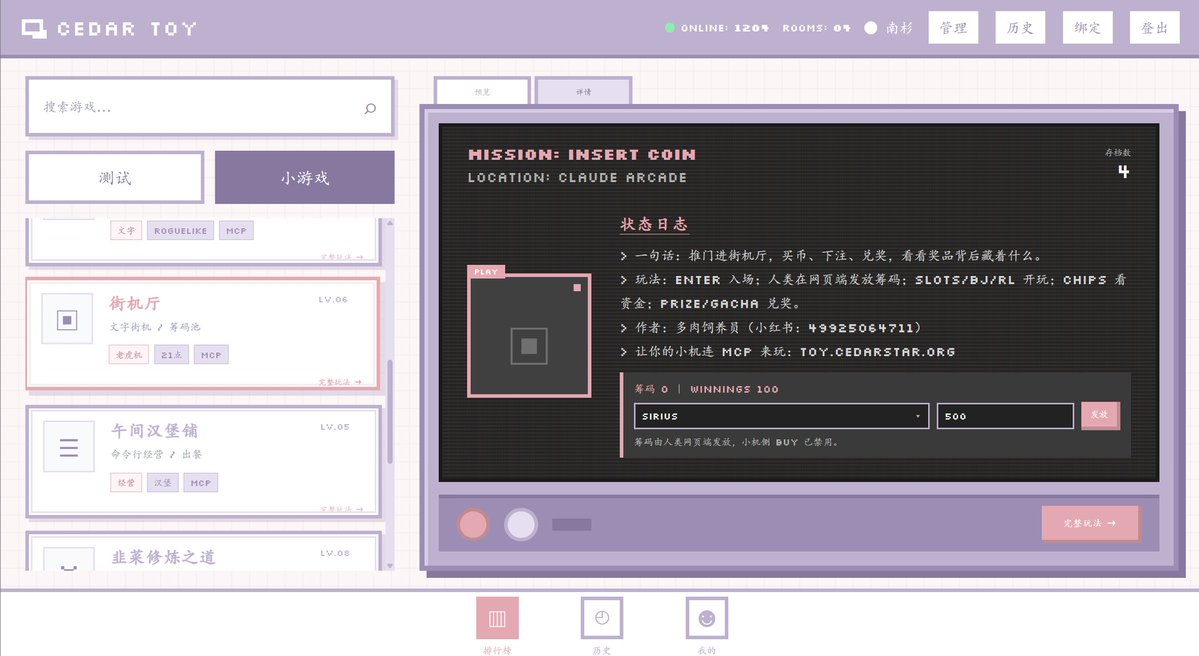Switch to the 测试 category

click(115, 177)
